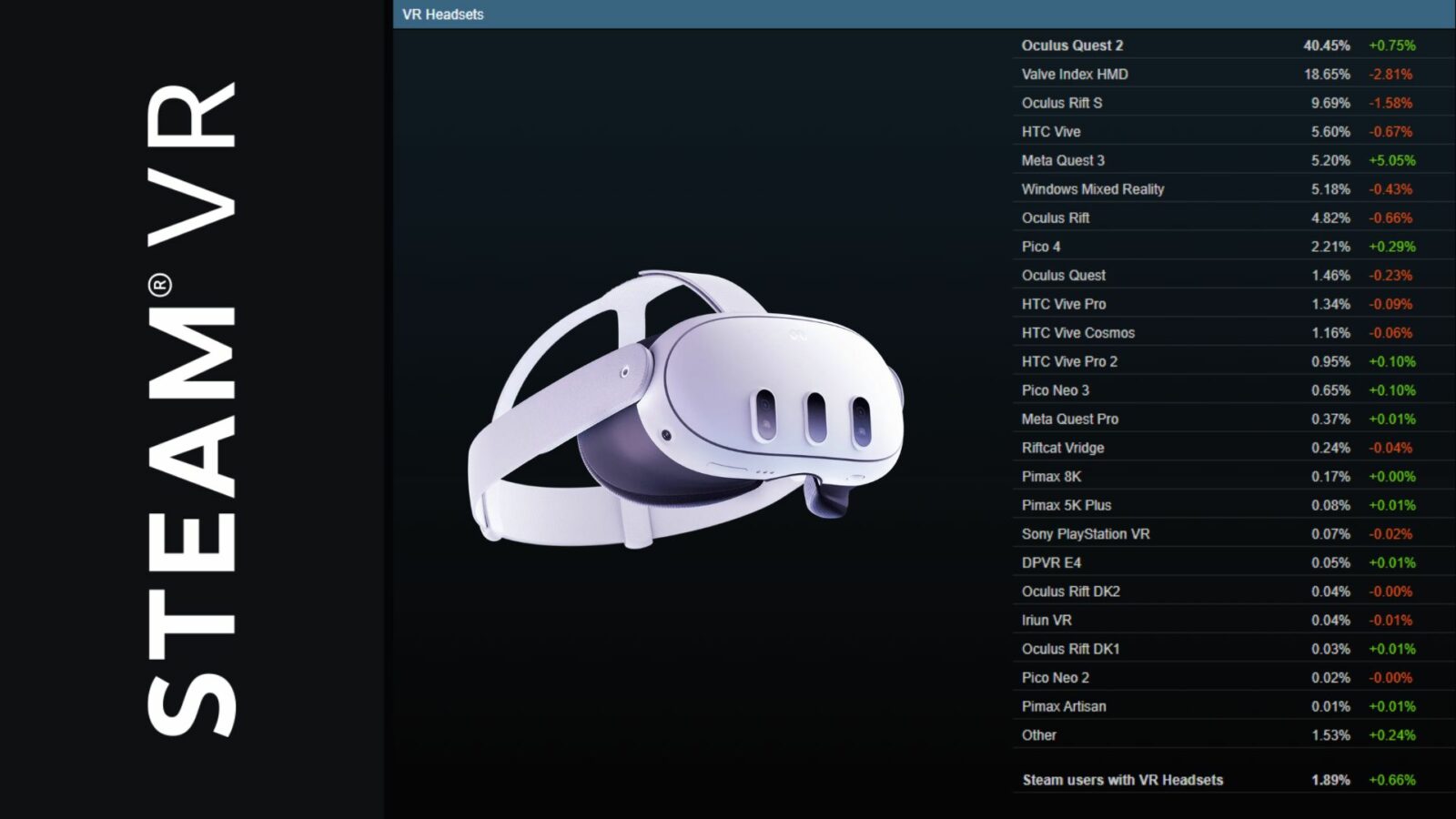This screenshot has width=1456, height=819.
Task: Click the vertical STEAM VR logo text
Action: click(191, 409)
